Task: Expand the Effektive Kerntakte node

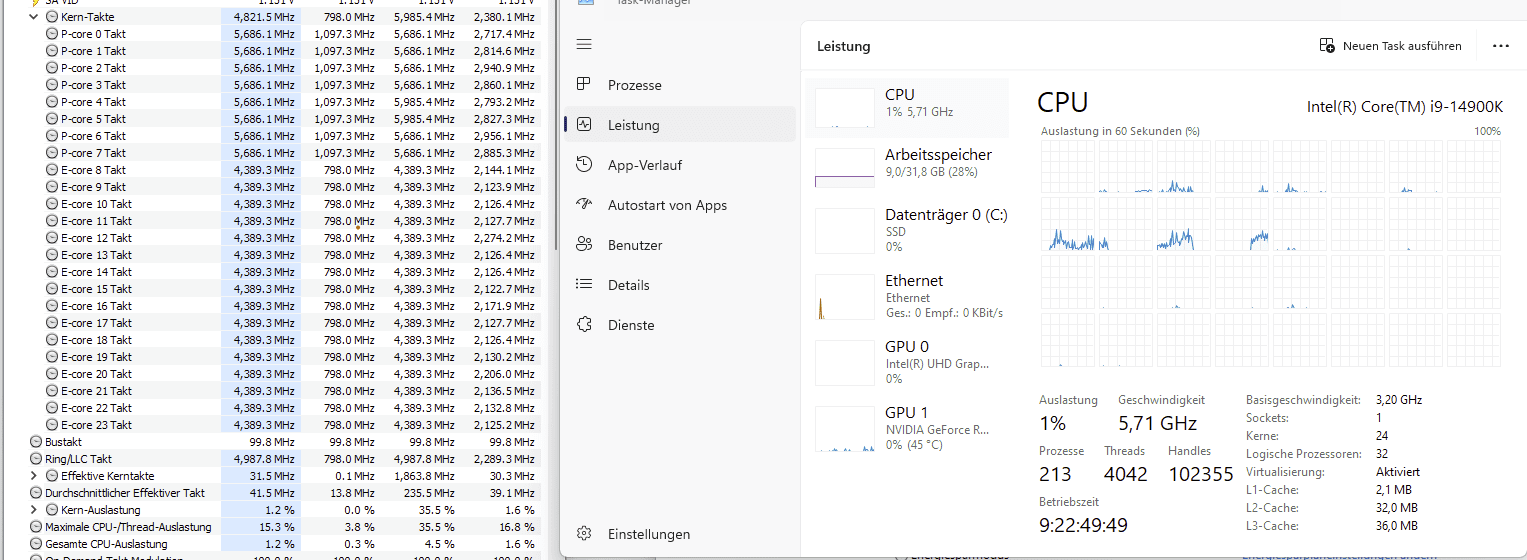Action: coord(34,476)
